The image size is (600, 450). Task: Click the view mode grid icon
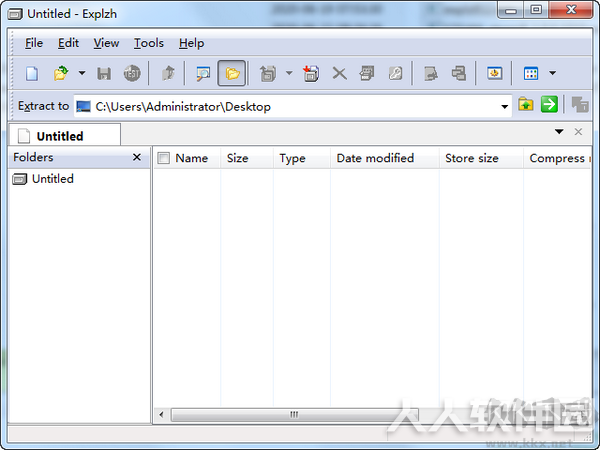(531, 73)
